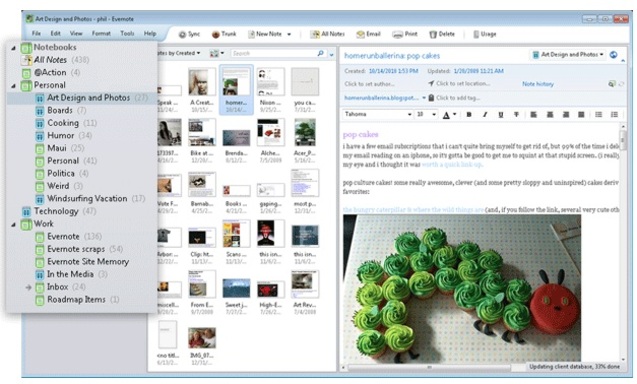Click the Email envelope icon

(x=360, y=35)
